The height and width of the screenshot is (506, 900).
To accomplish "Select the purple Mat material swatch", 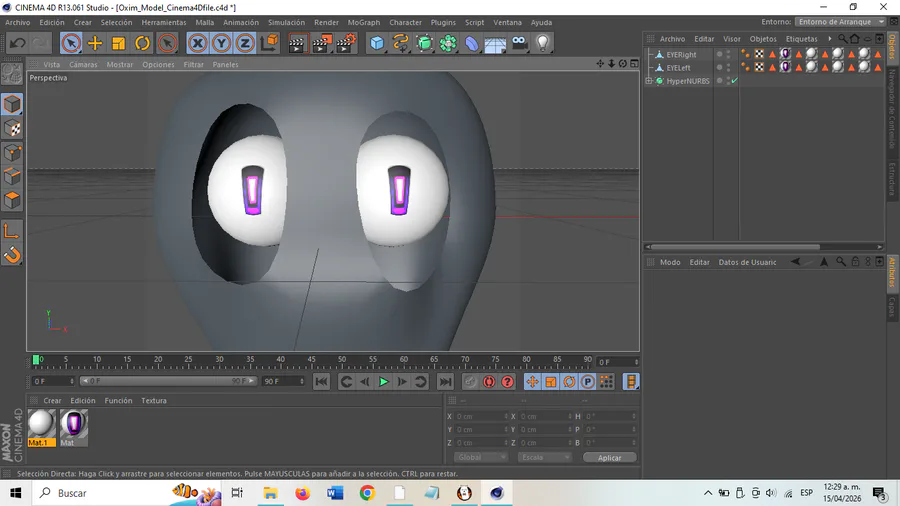I will (73, 425).
